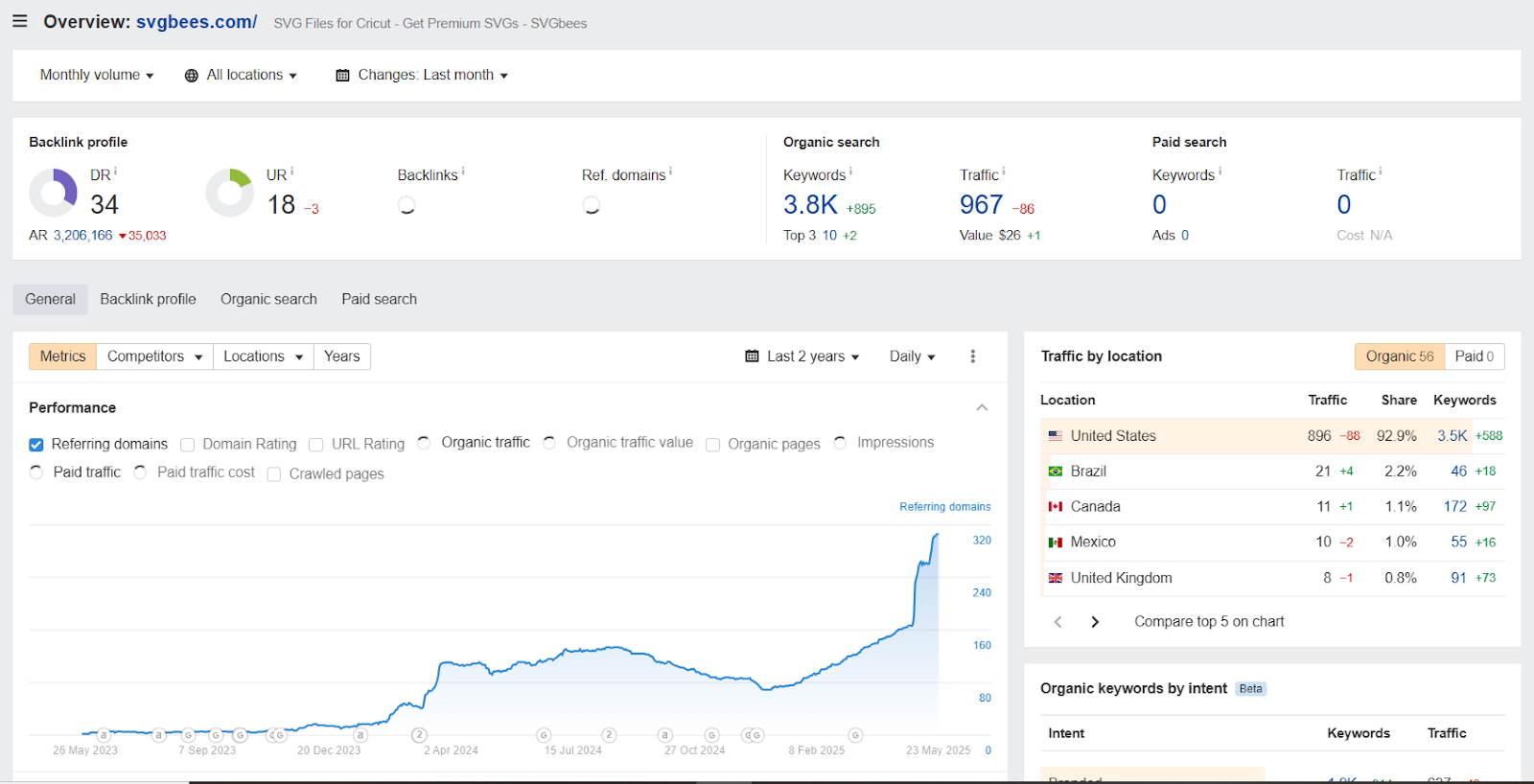Click timeline marker near 15 Jul 2024

(x=544, y=735)
